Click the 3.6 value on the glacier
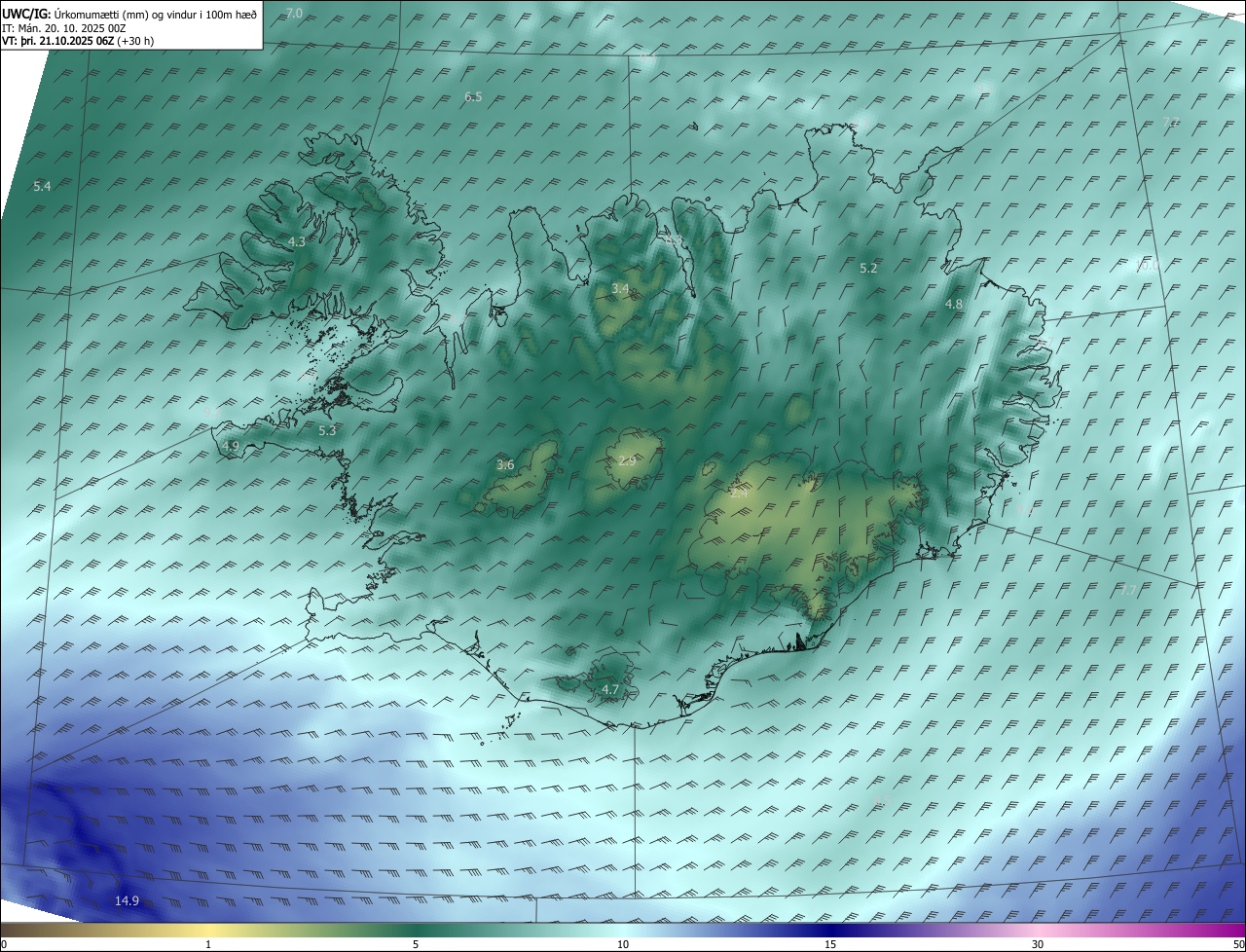 coord(505,465)
